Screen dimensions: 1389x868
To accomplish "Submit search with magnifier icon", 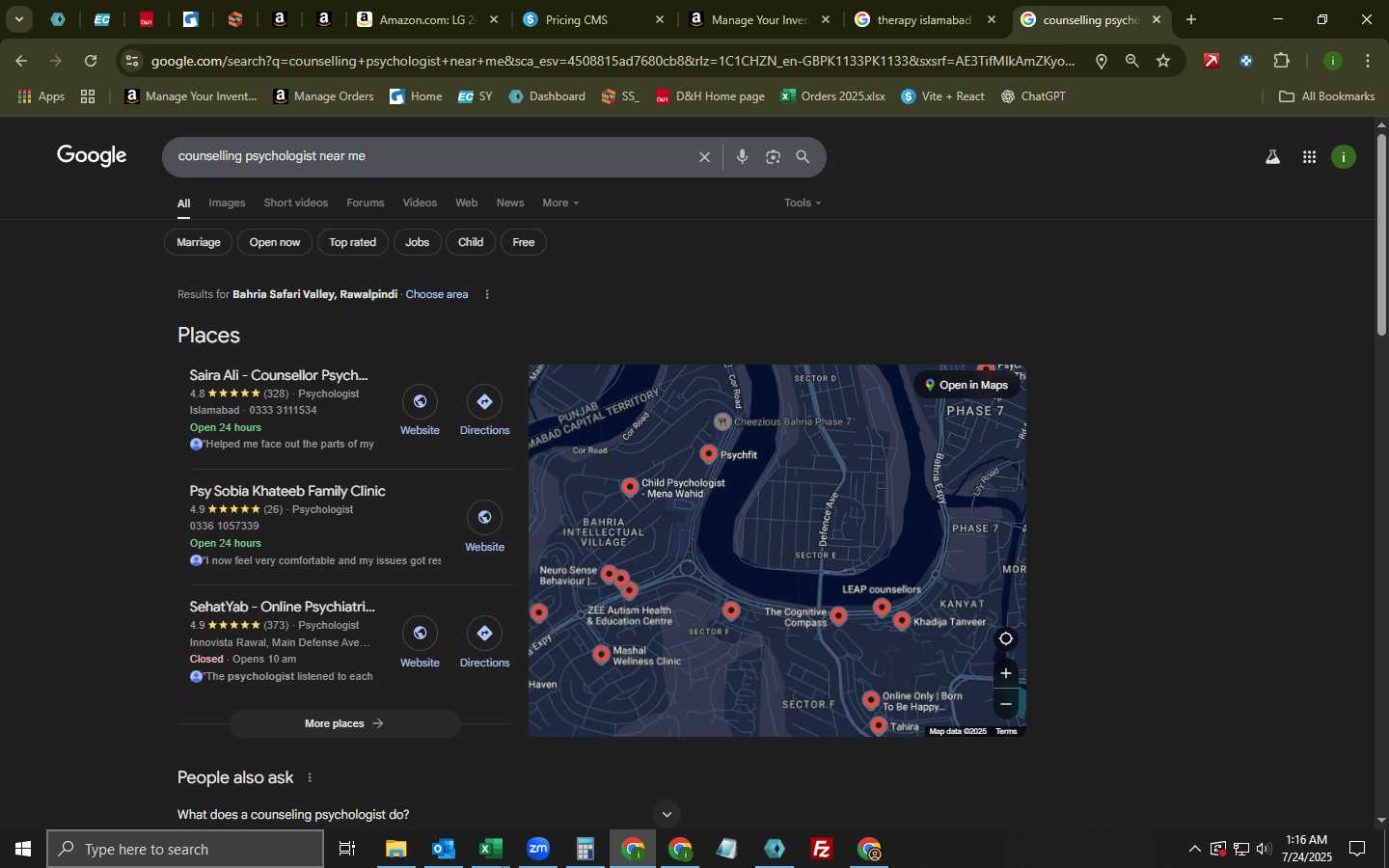I will click(x=803, y=157).
